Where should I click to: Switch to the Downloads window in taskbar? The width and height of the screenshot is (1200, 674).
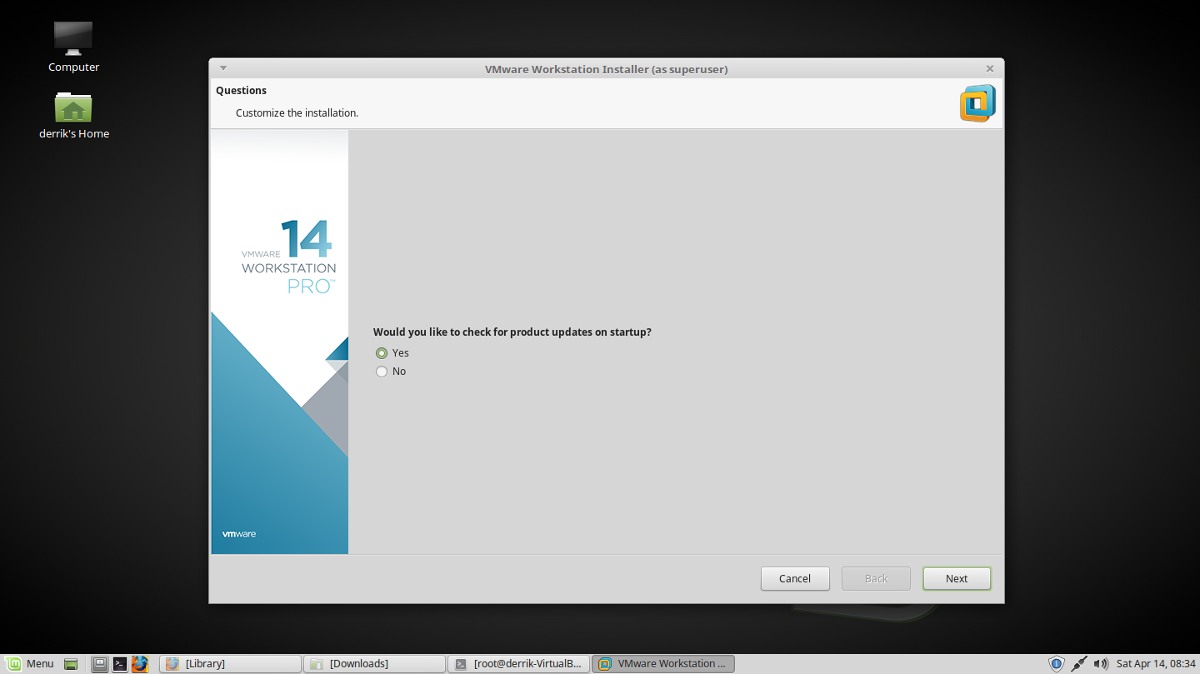tap(374, 663)
